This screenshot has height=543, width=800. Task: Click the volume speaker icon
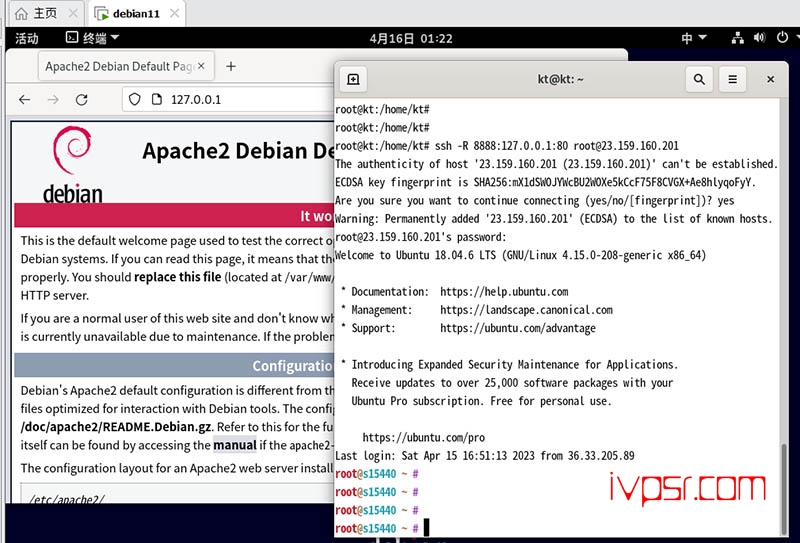(x=760, y=38)
